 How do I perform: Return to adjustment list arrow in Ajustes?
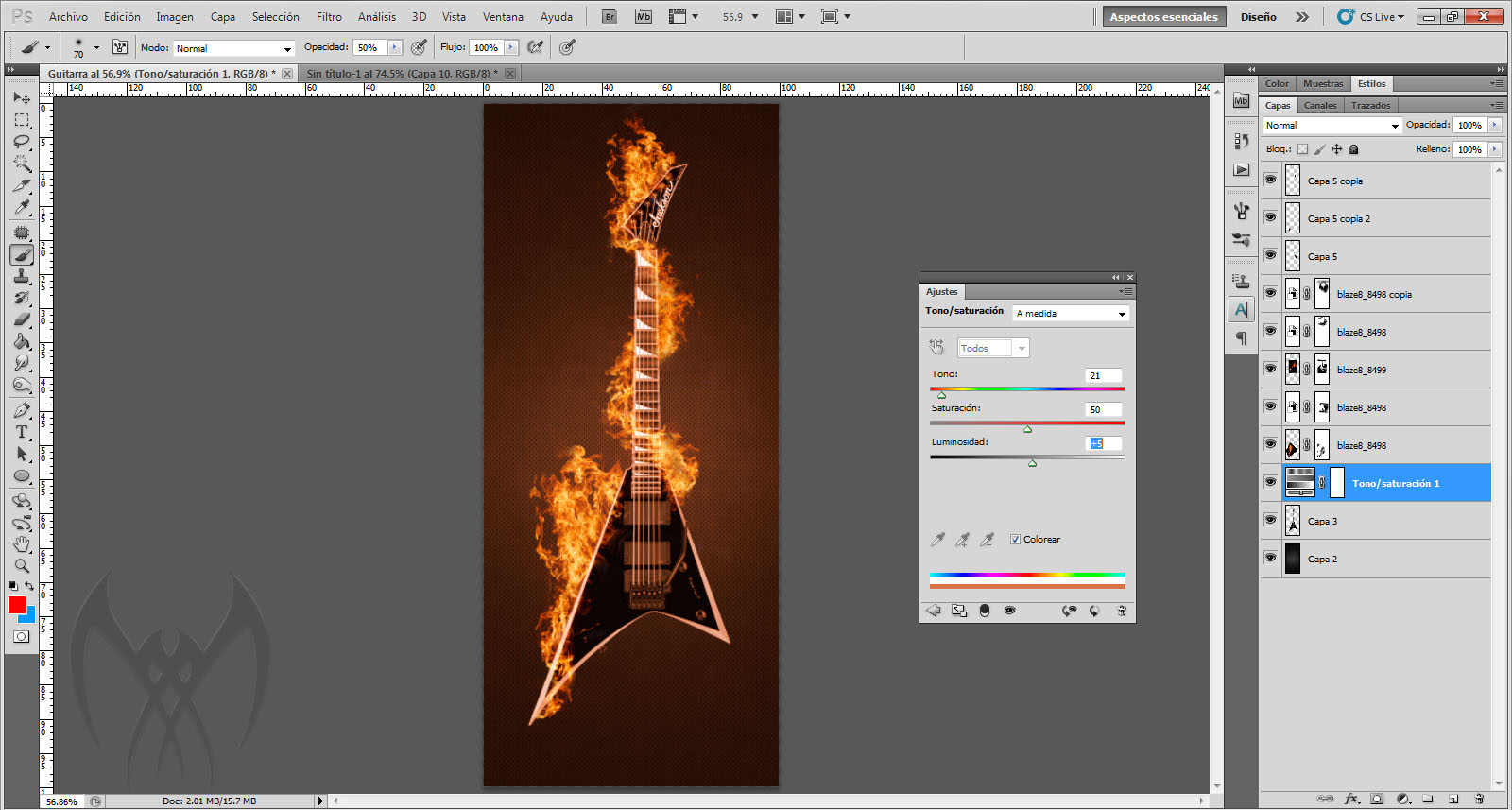click(934, 611)
